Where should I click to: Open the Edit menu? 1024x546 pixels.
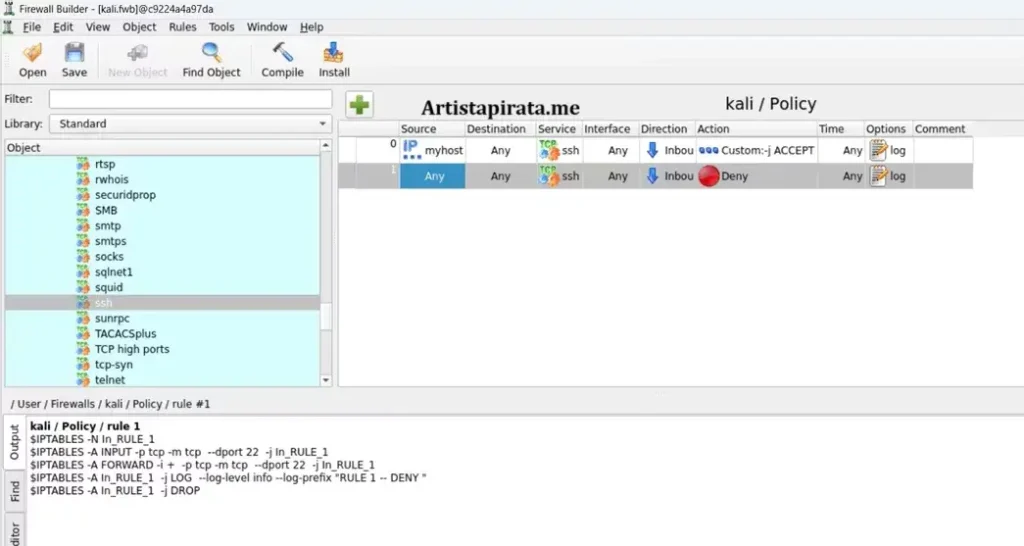pyautogui.click(x=63, y=27)
